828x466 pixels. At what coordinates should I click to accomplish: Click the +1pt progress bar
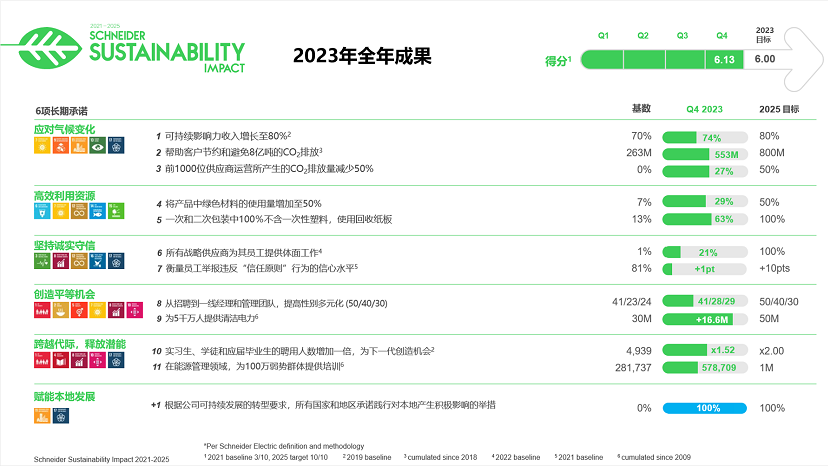705,269
